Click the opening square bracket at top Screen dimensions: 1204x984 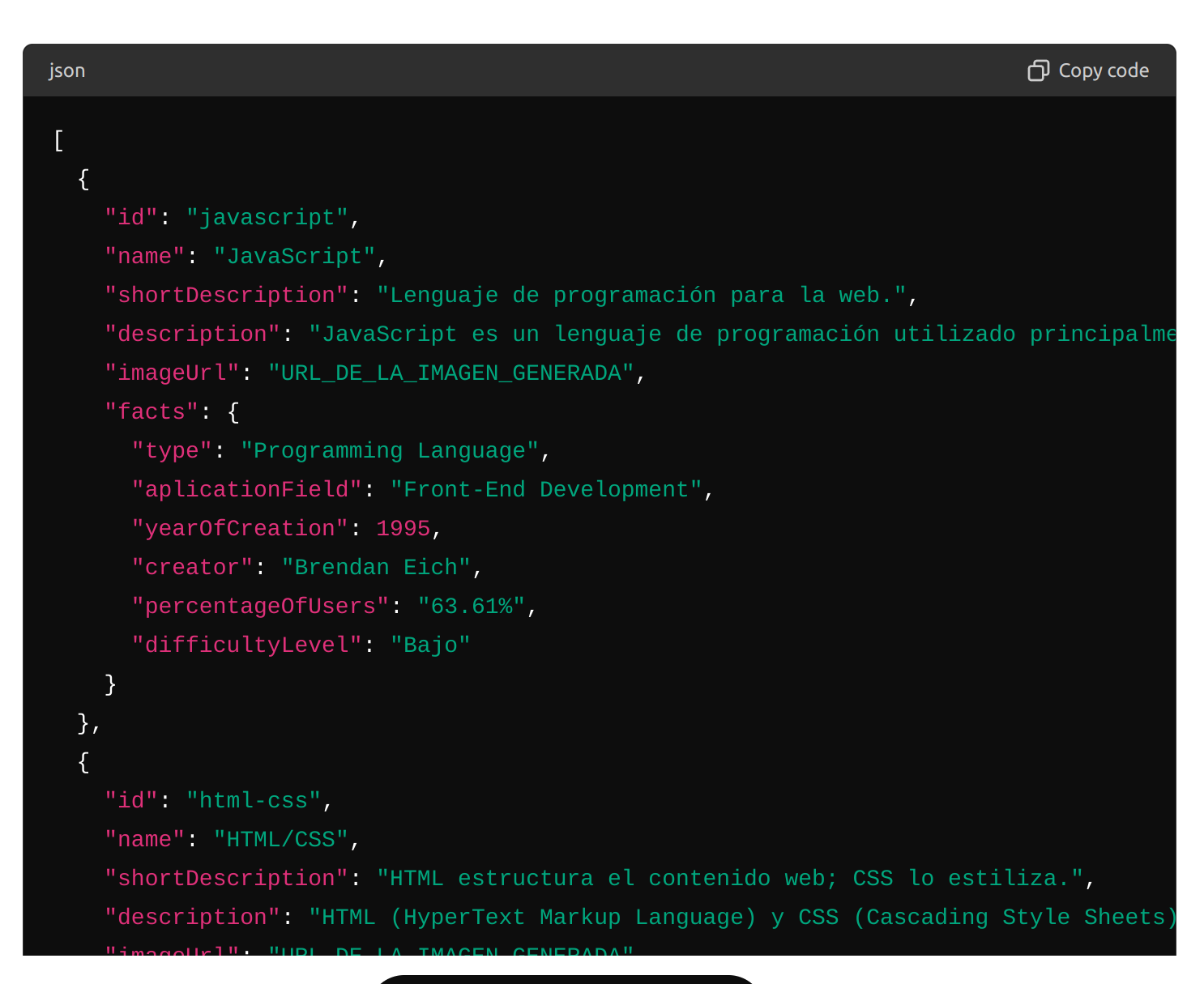tap(58, 140)
